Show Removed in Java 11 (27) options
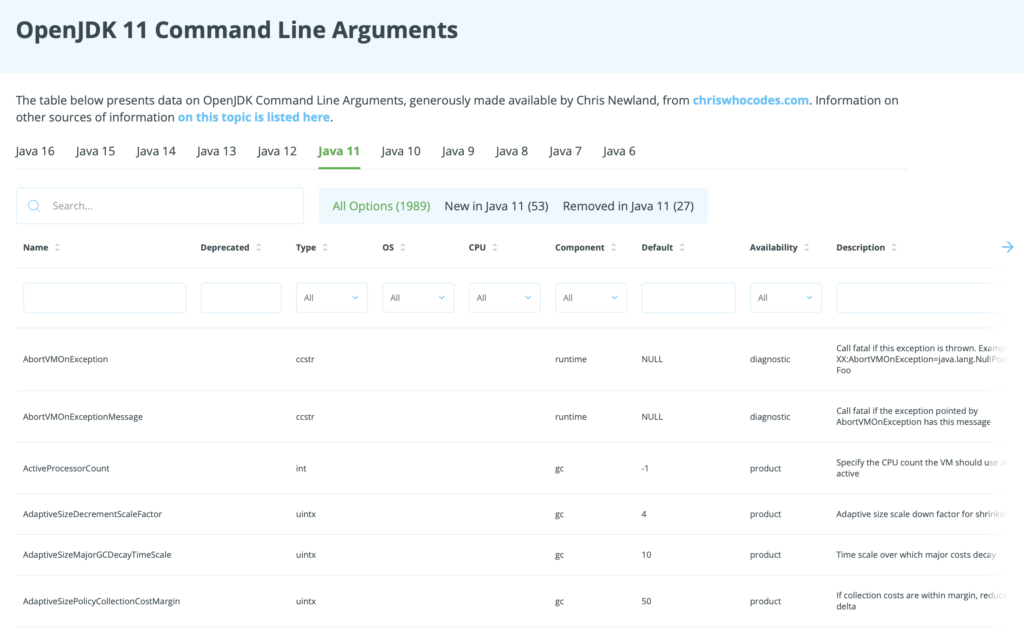Image resolution: width=1024 pixels, height=639 pixels. pyautogui.click(x=628, y=206)
